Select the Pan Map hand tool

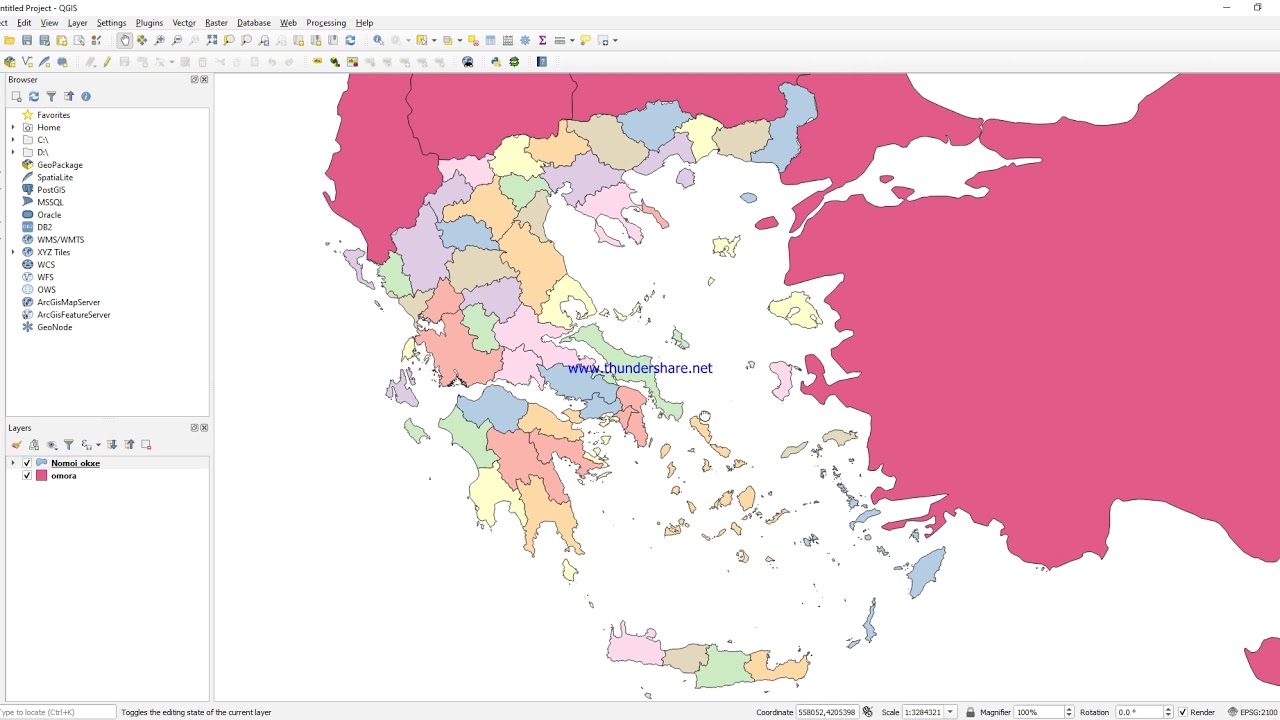point(124,40)
